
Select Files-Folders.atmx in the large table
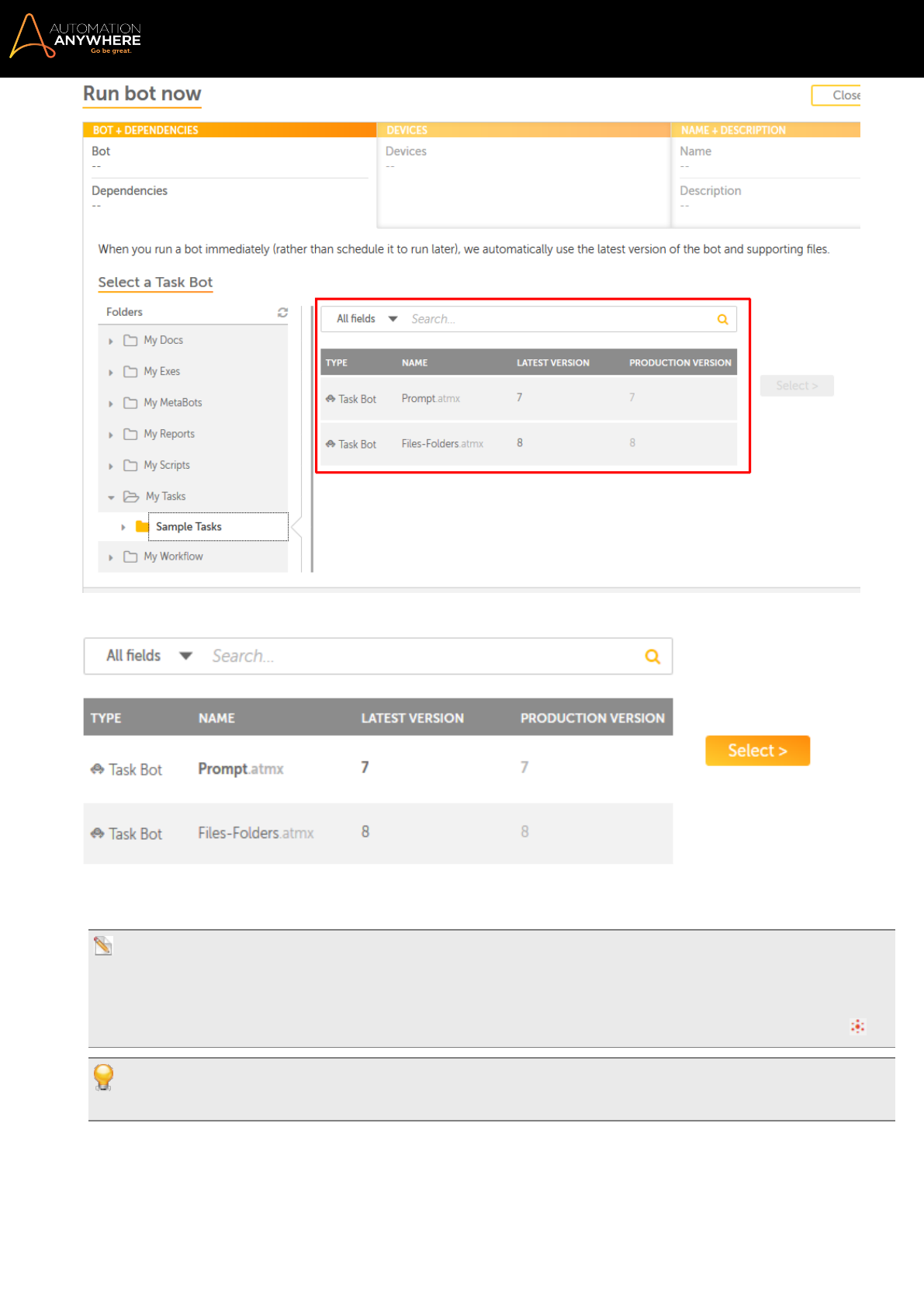tap(255, 833)
